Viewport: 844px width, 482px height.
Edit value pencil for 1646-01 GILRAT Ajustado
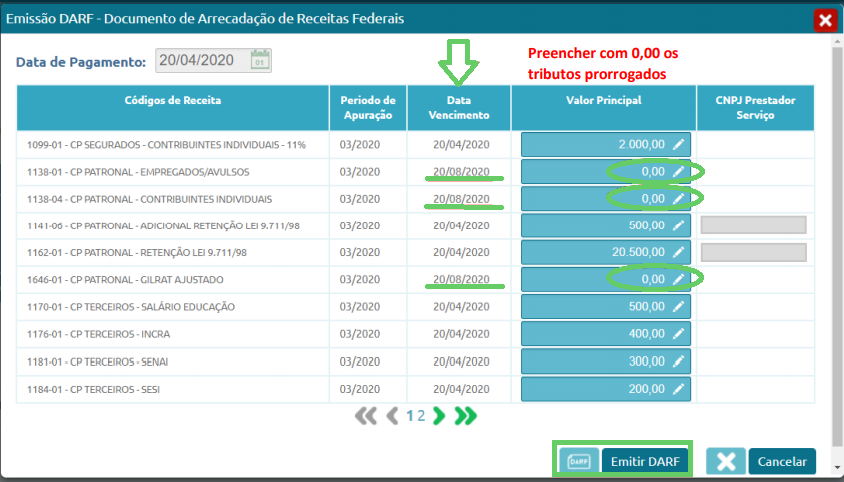point(679,280)
